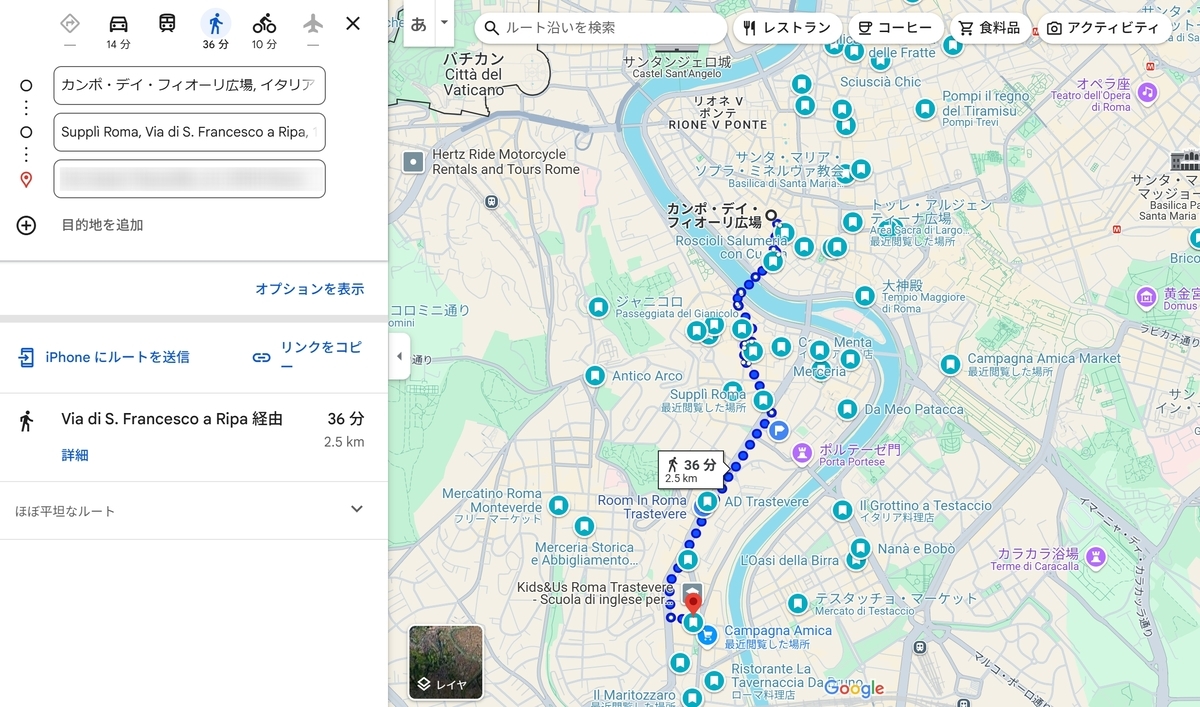Click the あ input language button
This screenshot has width=1200, height=707.
418,25
